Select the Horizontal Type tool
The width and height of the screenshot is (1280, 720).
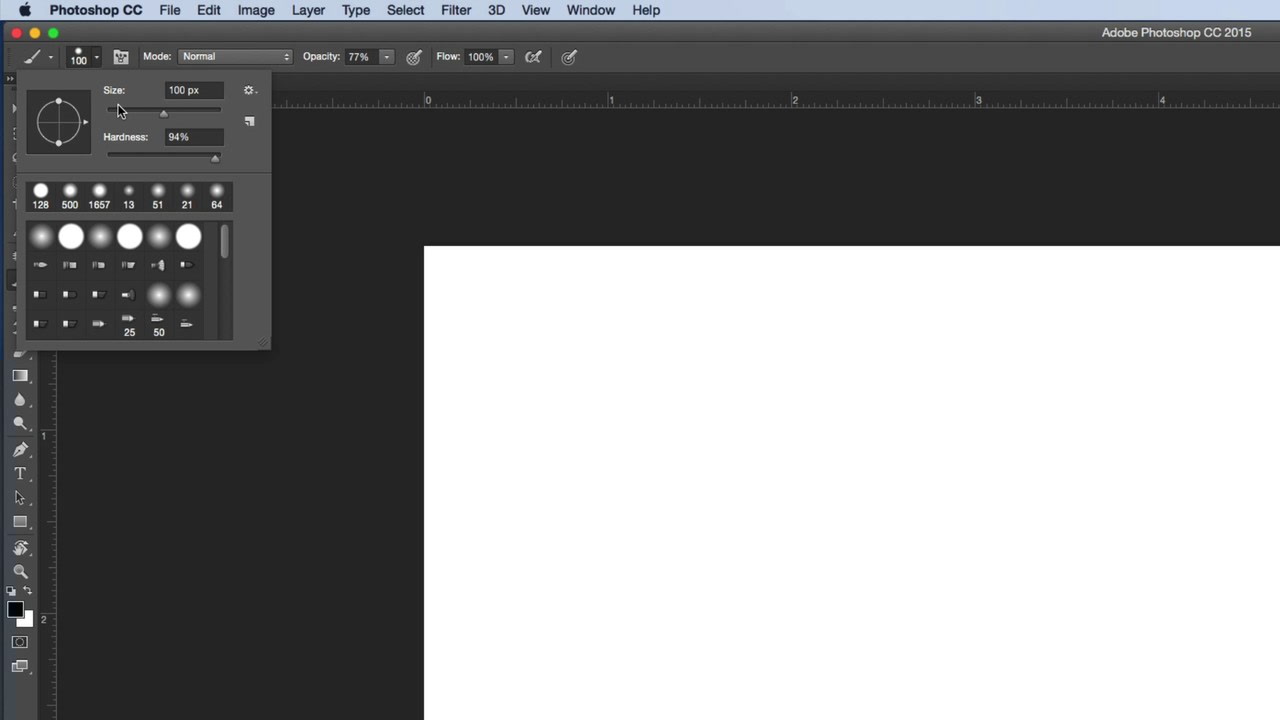click(20, 473)
